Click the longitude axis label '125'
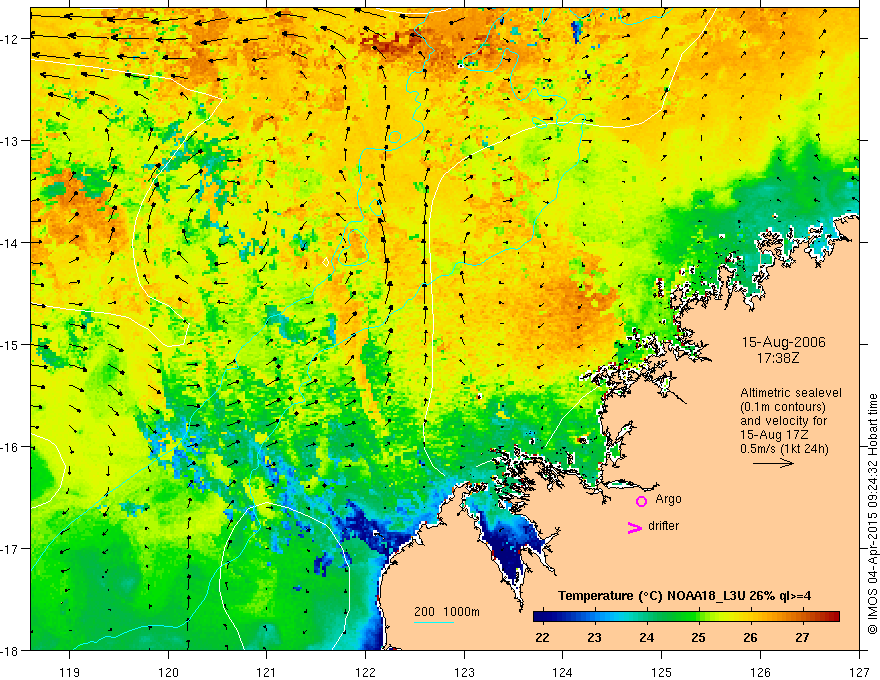Screen dimensions: 880x680 coord(662,672)
